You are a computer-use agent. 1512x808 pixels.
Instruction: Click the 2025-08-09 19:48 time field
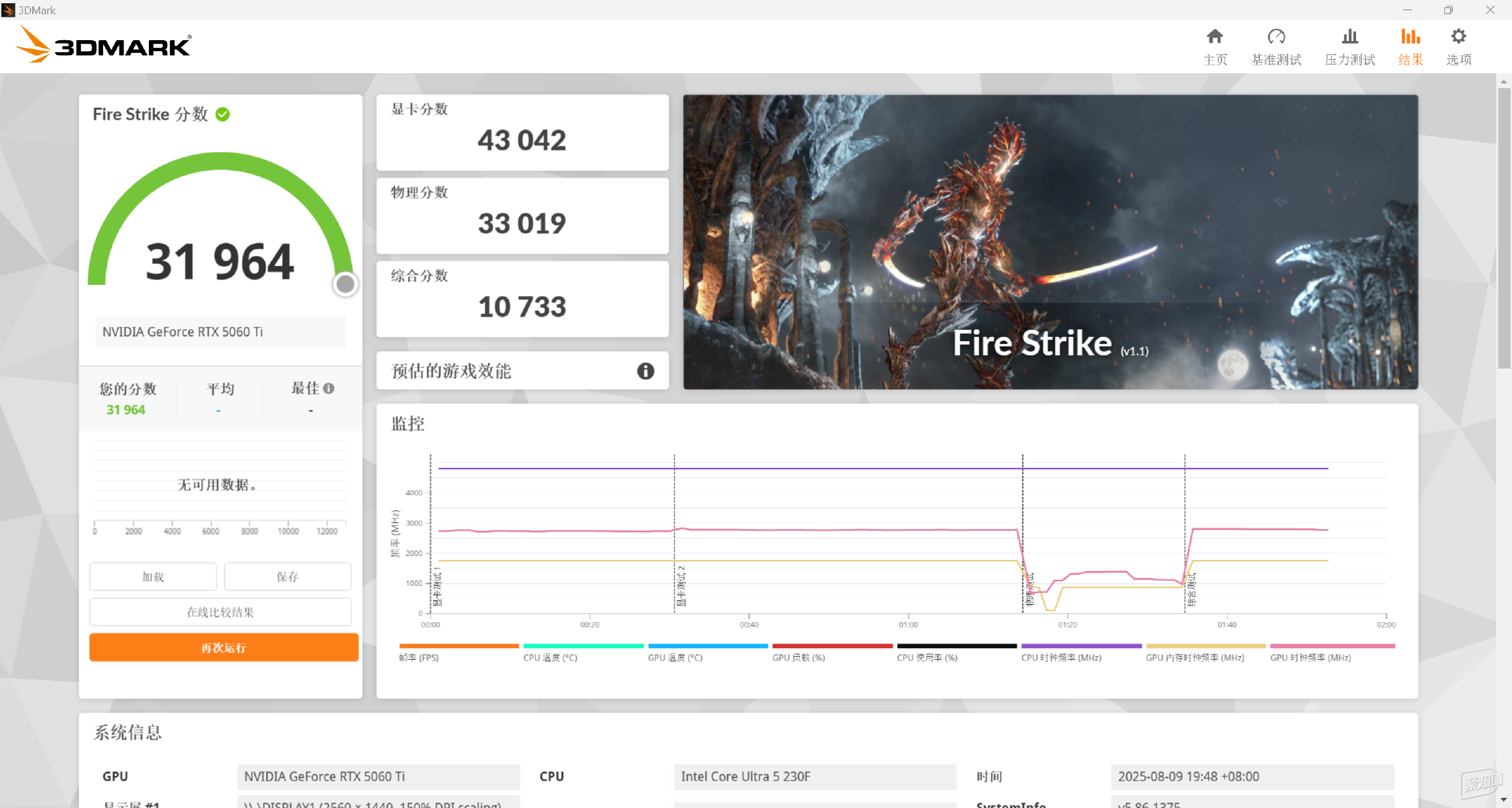pyautogui.click(x=1252, y=776)
